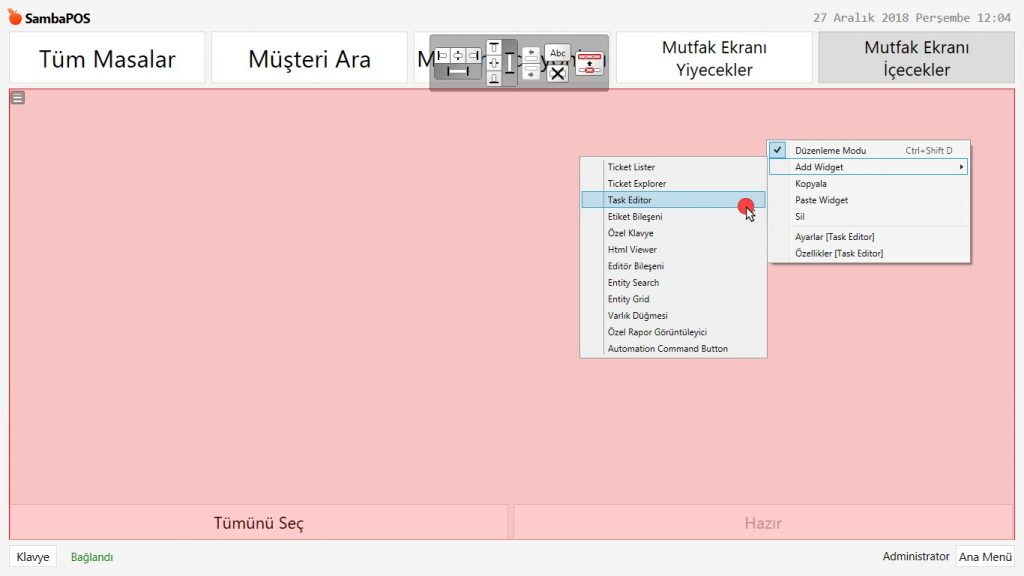Viewport: 1024px width, 576px height.
Task: Click the red widget layout icon
Action: click(x=589, y=64)
